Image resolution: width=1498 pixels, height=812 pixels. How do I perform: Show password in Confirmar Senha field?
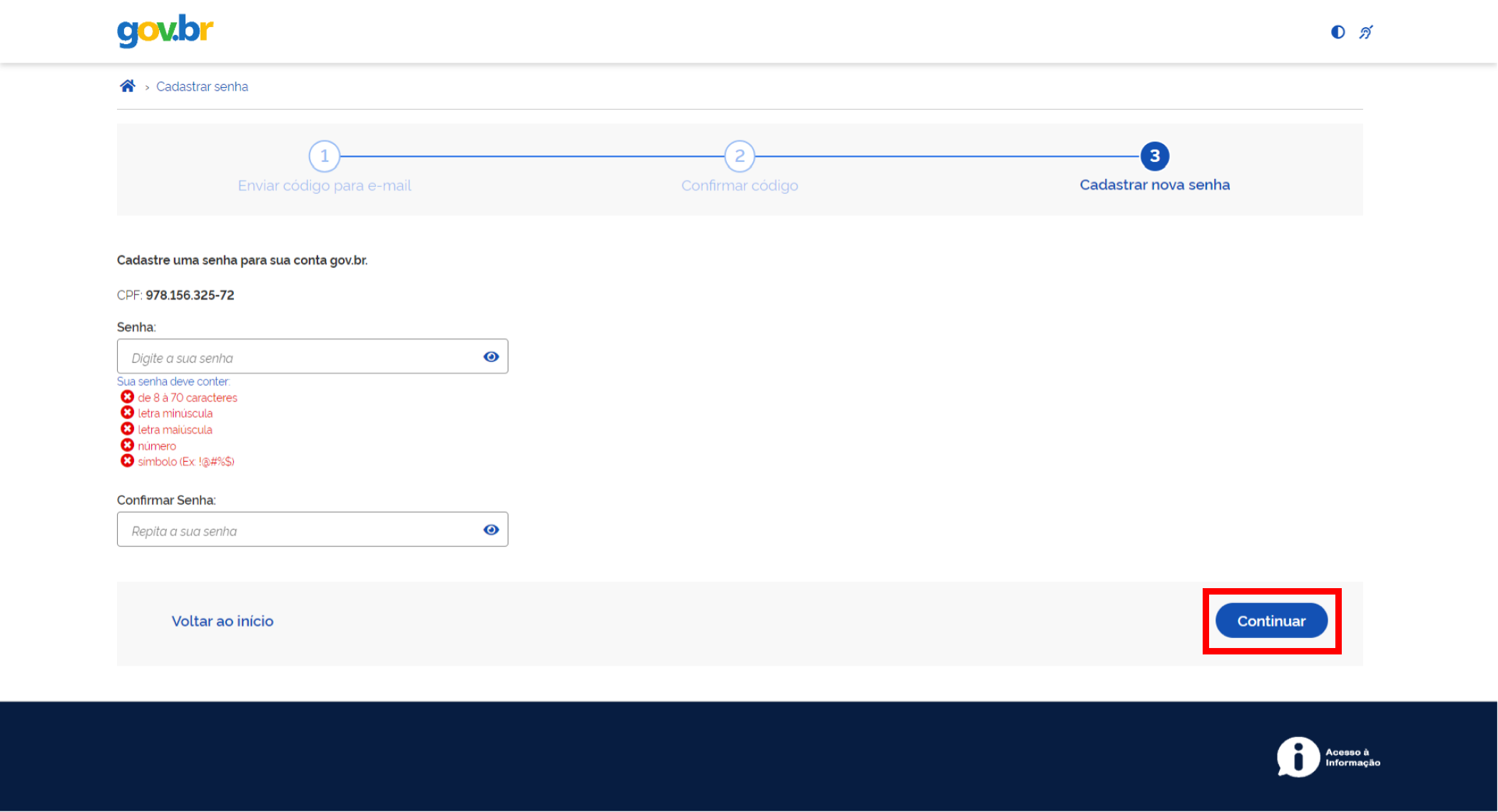(491, 530)
